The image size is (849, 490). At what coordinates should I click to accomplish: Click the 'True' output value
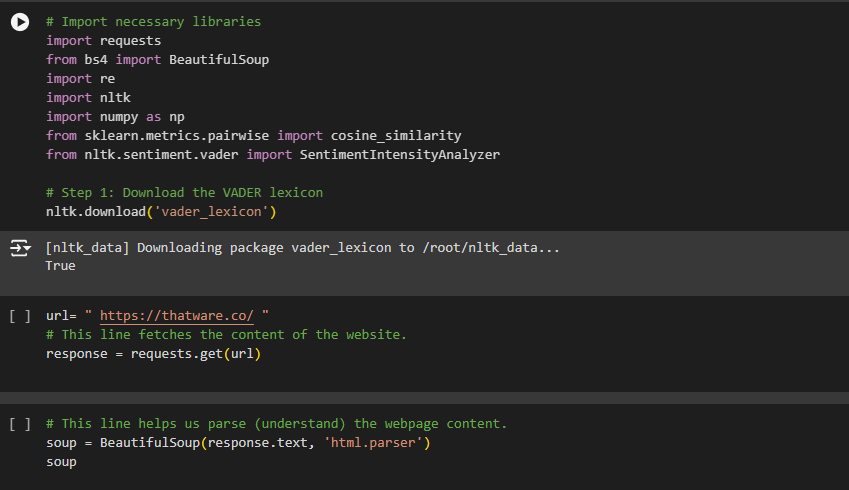[61, 266]
